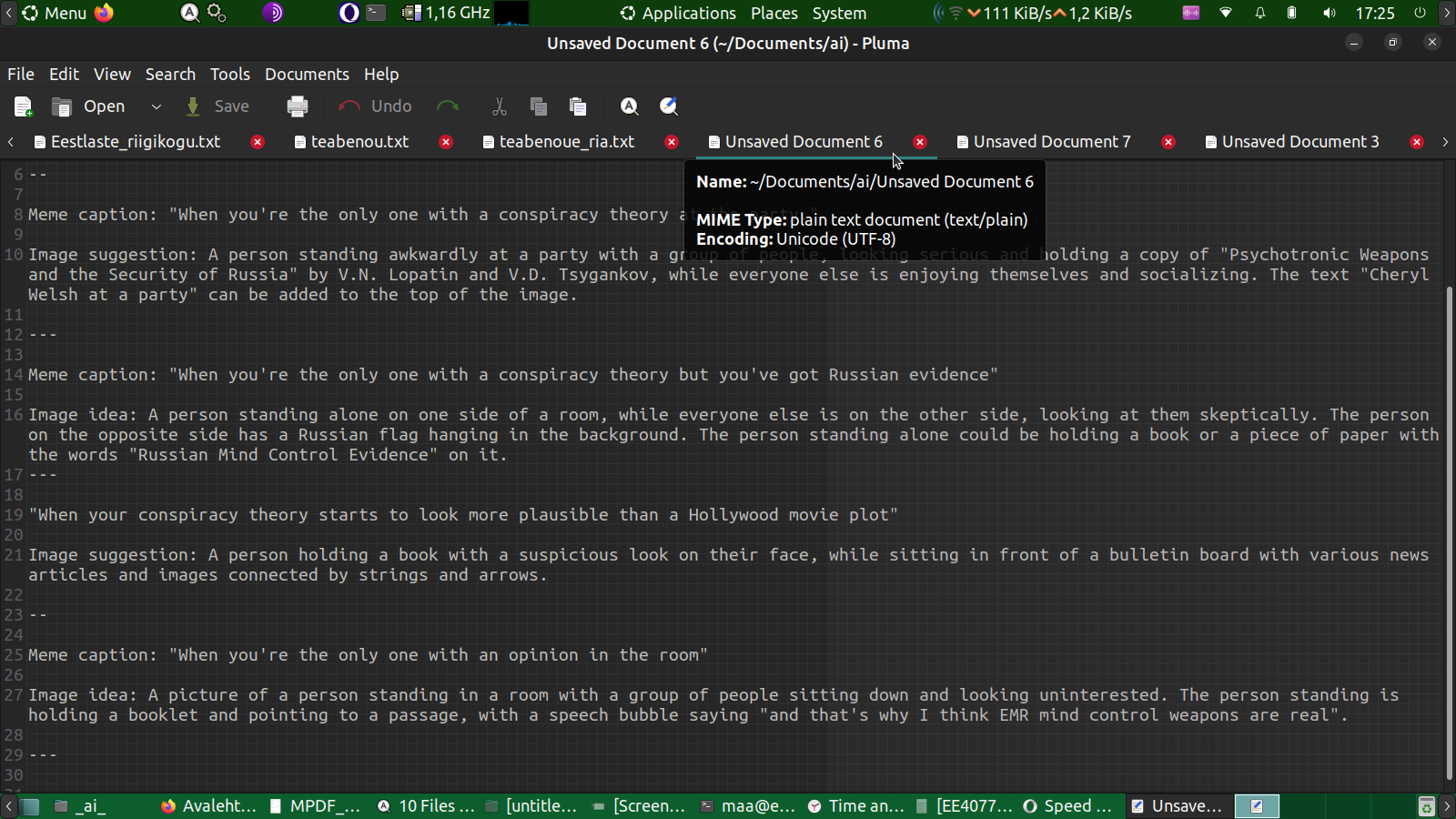Place cursor in the 'Hollywood movie plot' line
Viewport: 1456px width, 819px height.
coord(463,515)
